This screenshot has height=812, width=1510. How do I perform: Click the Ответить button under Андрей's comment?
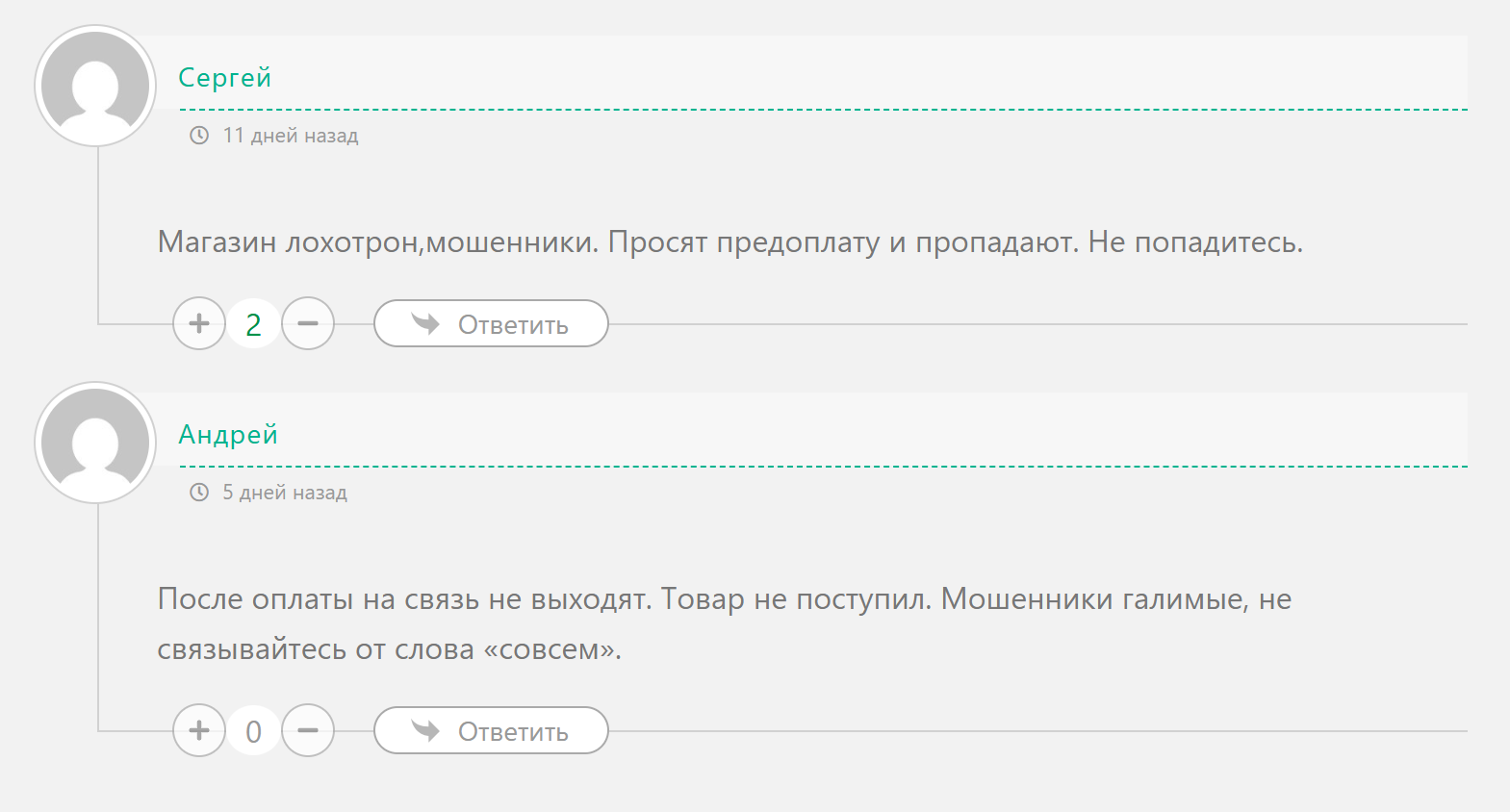491,730
